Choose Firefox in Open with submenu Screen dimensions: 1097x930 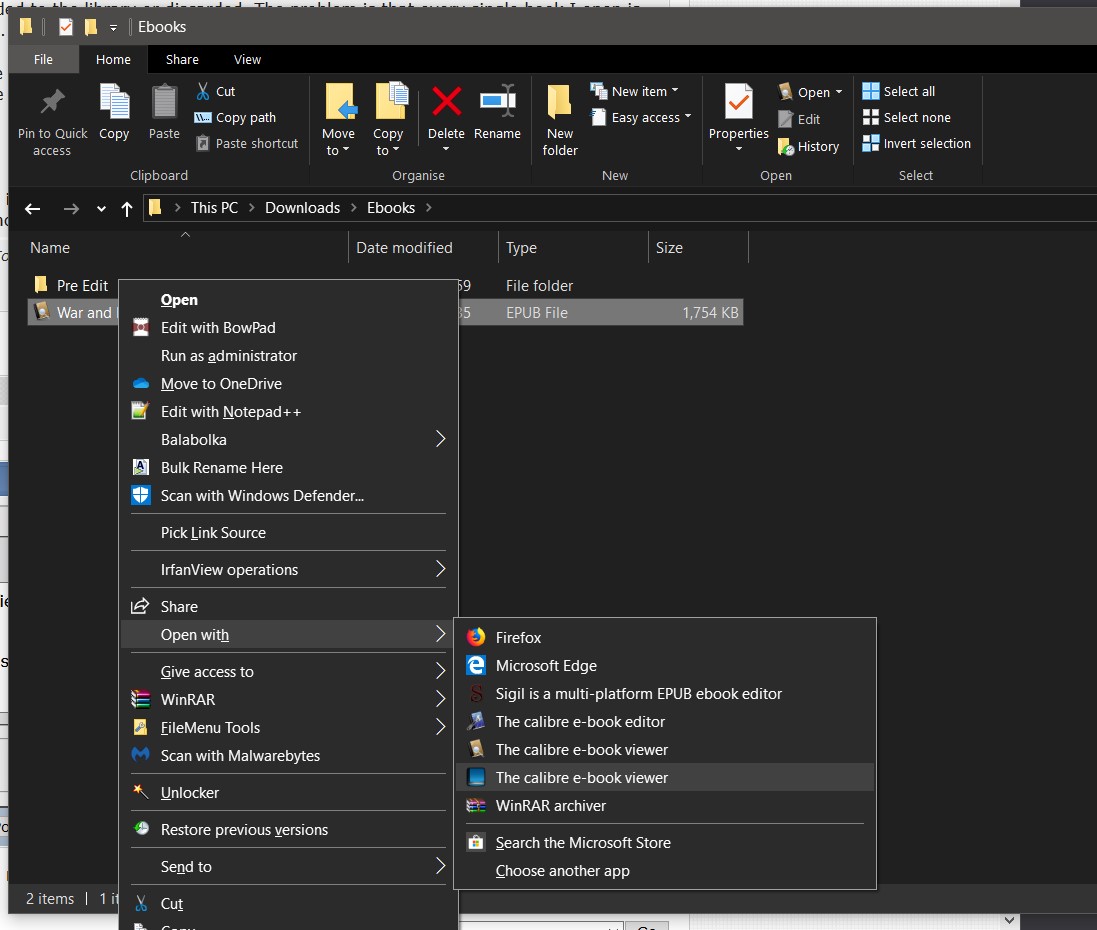[518, 637]
